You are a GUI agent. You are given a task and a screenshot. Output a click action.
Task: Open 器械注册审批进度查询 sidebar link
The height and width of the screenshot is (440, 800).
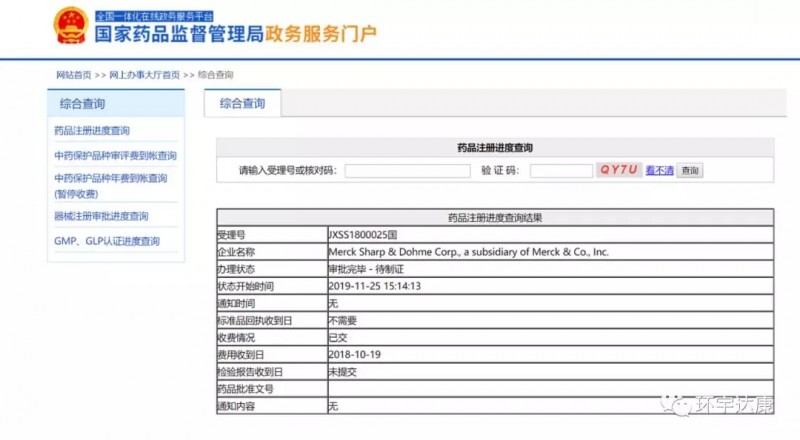click(101, 216)
